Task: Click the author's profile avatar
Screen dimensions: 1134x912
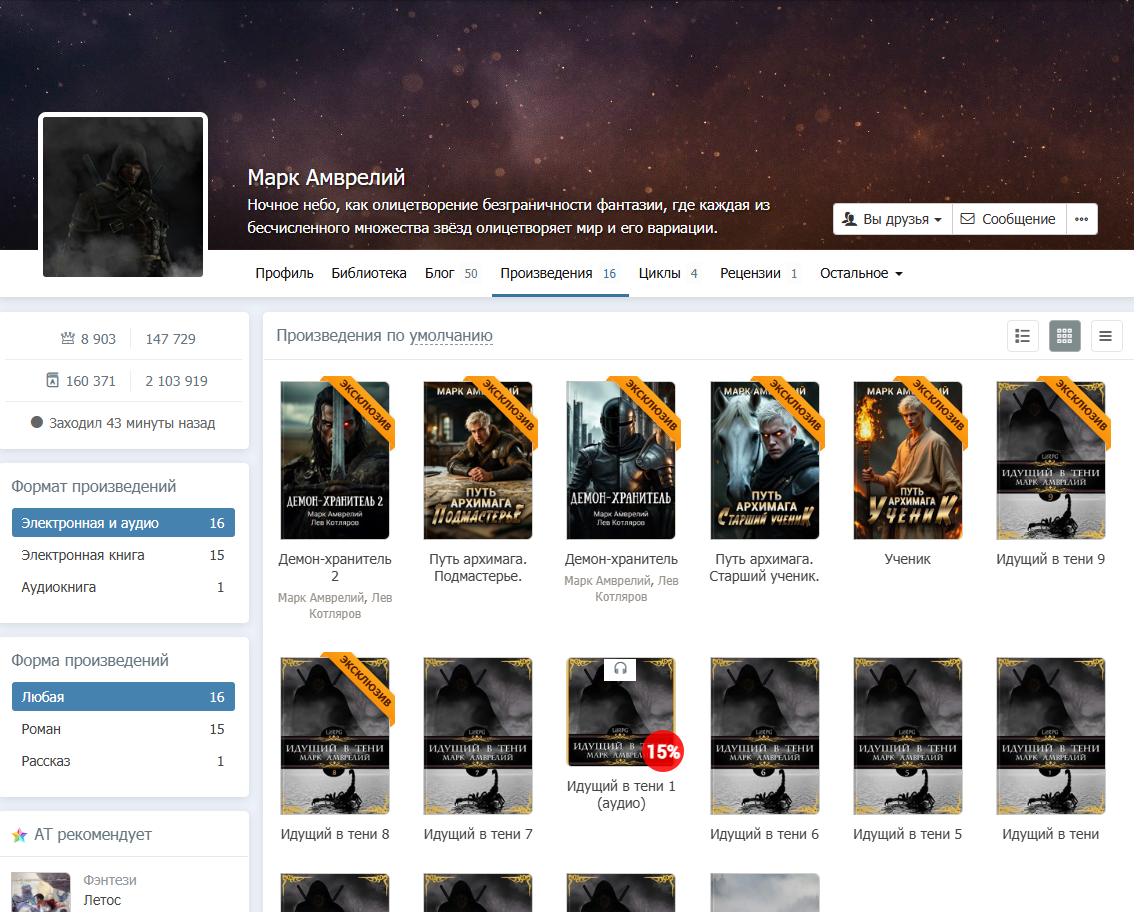Action: point(123,196)
